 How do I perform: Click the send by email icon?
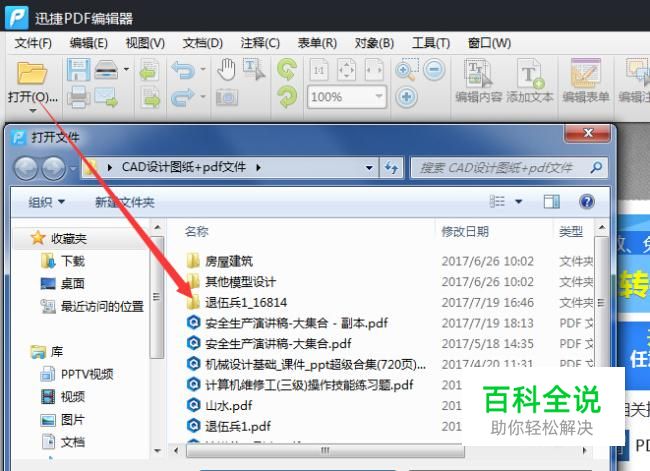(106, 97)
